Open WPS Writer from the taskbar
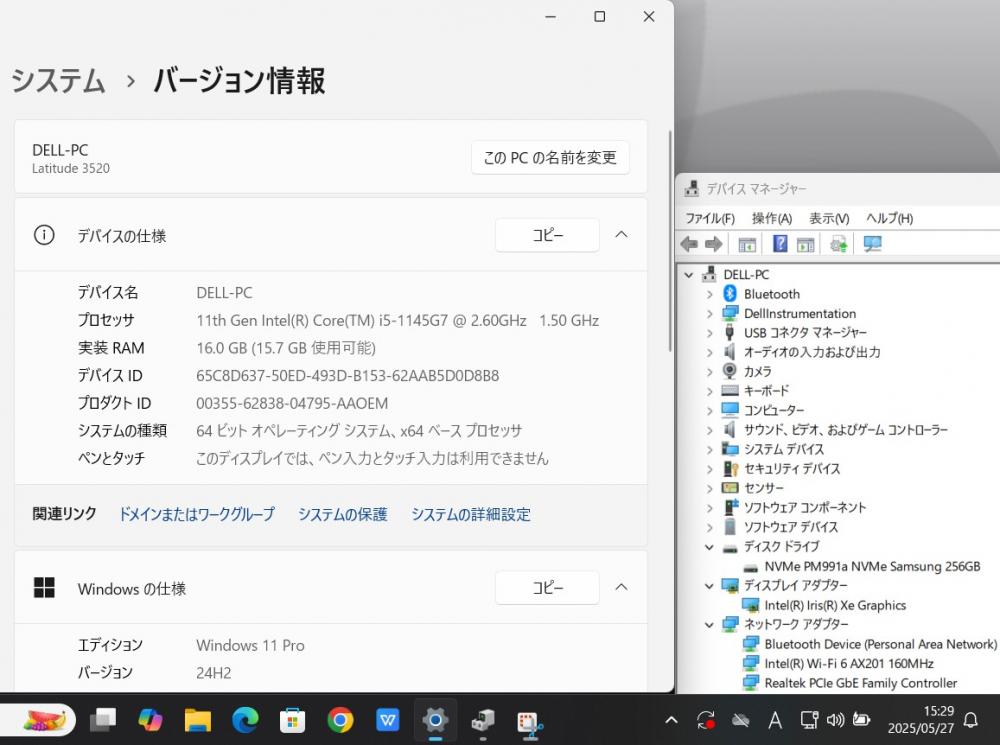 point(388,720)
